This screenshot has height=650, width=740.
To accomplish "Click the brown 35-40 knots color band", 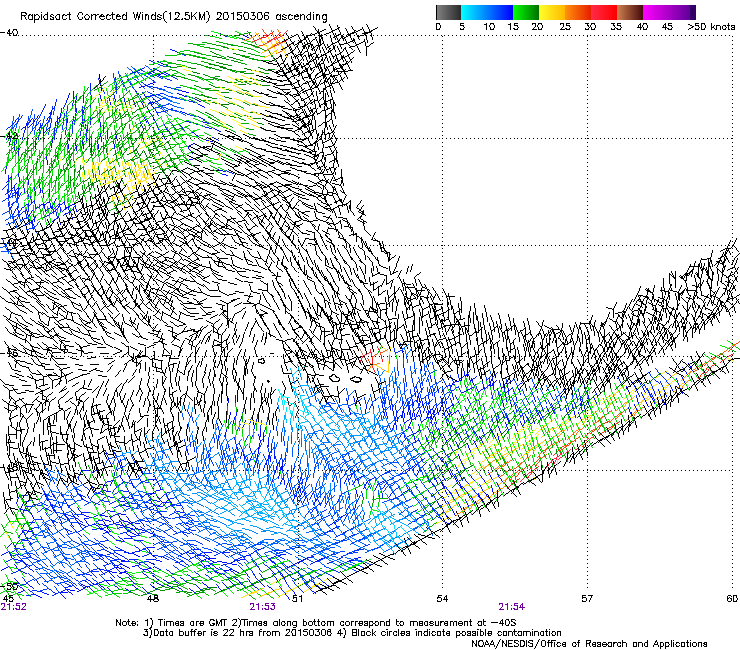I will [630, 12].
